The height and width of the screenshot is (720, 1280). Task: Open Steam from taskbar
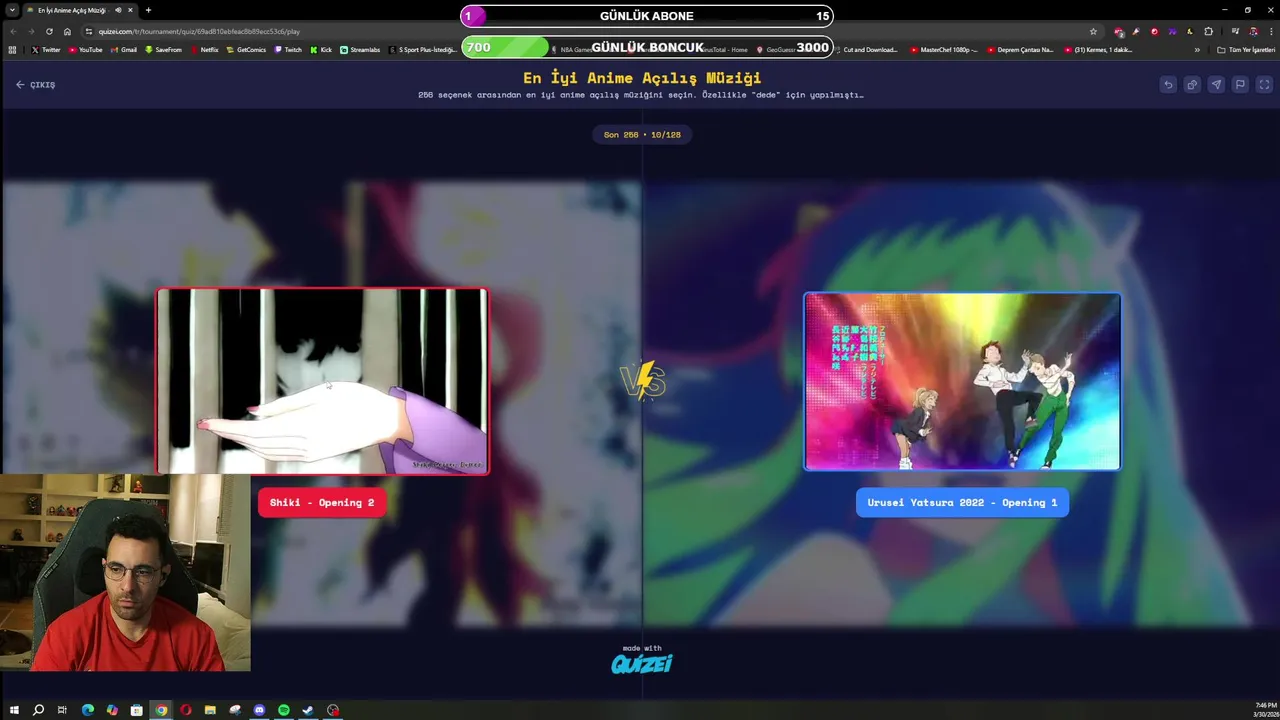(x=308, y=710)
